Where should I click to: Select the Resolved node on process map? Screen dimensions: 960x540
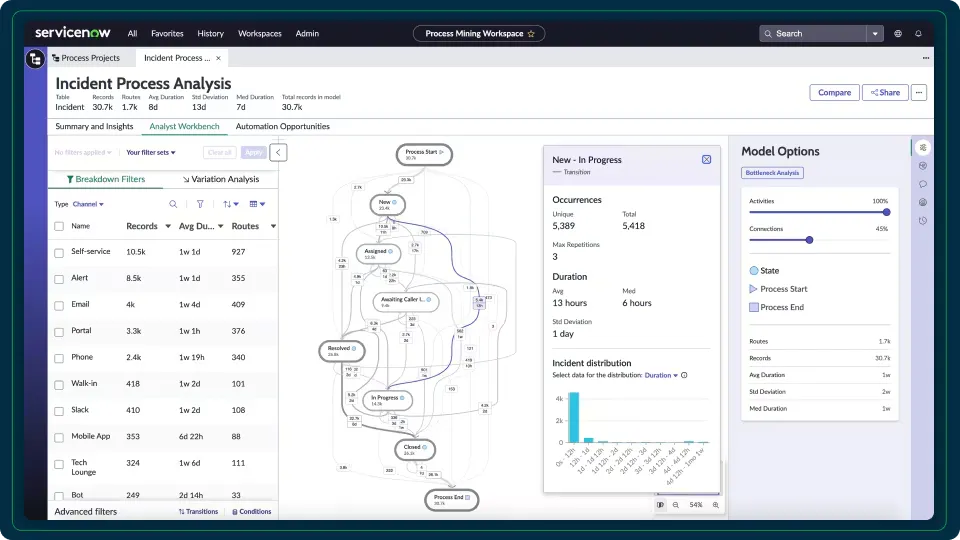[342, 351]
